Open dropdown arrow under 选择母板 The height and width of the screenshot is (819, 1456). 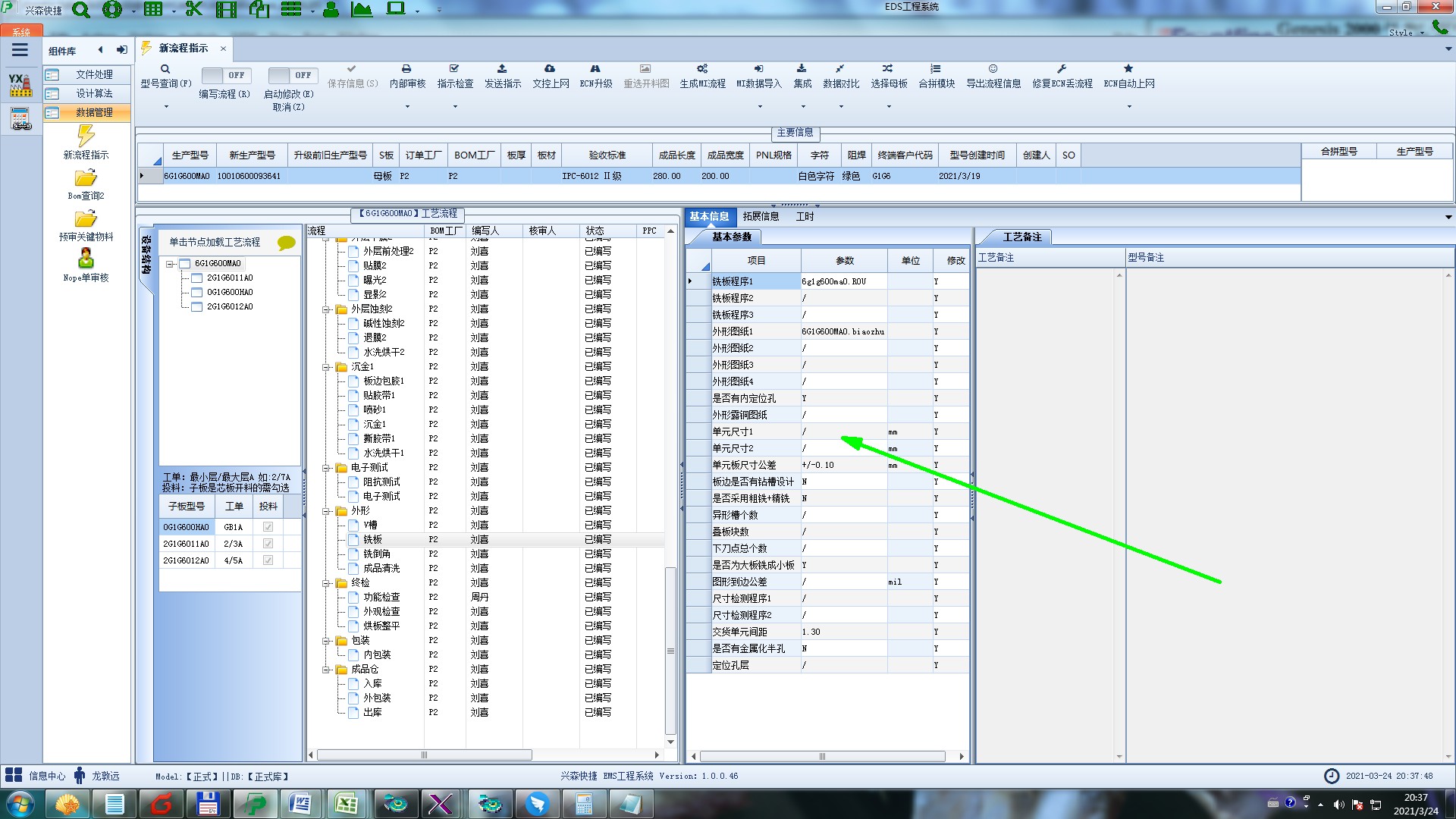pyautogui.click(x=889, y=107)
